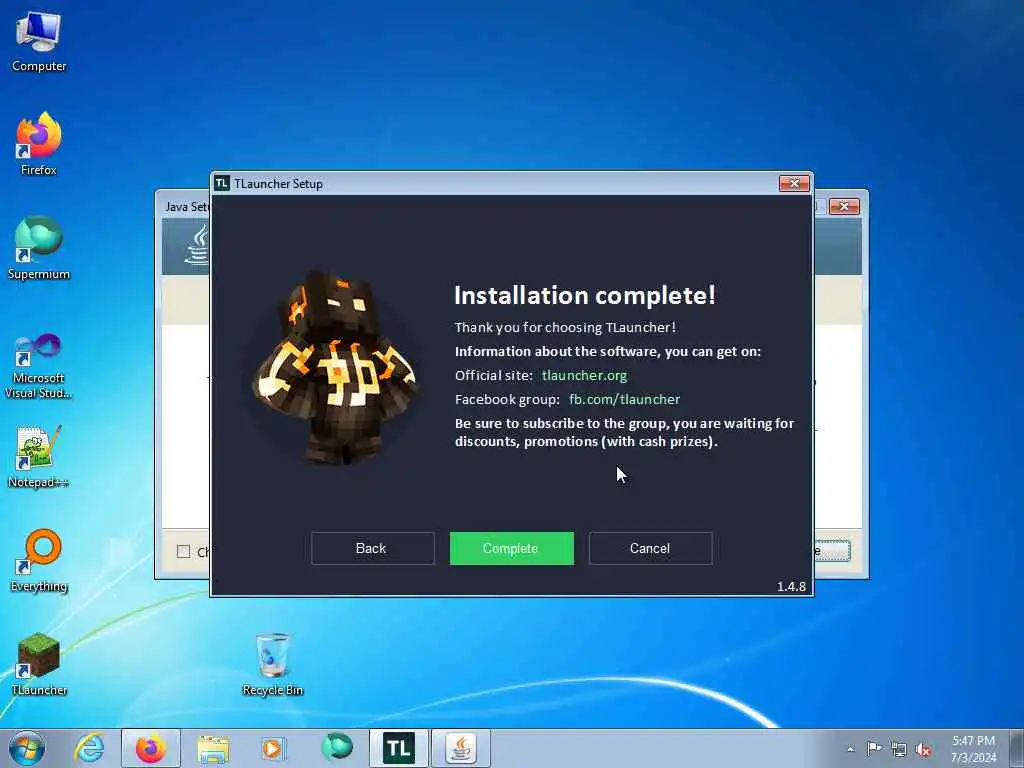This screenshot has height=768, width=1024.
Task: Click the Java logo in Java Setup
Action: pos(197,245)
